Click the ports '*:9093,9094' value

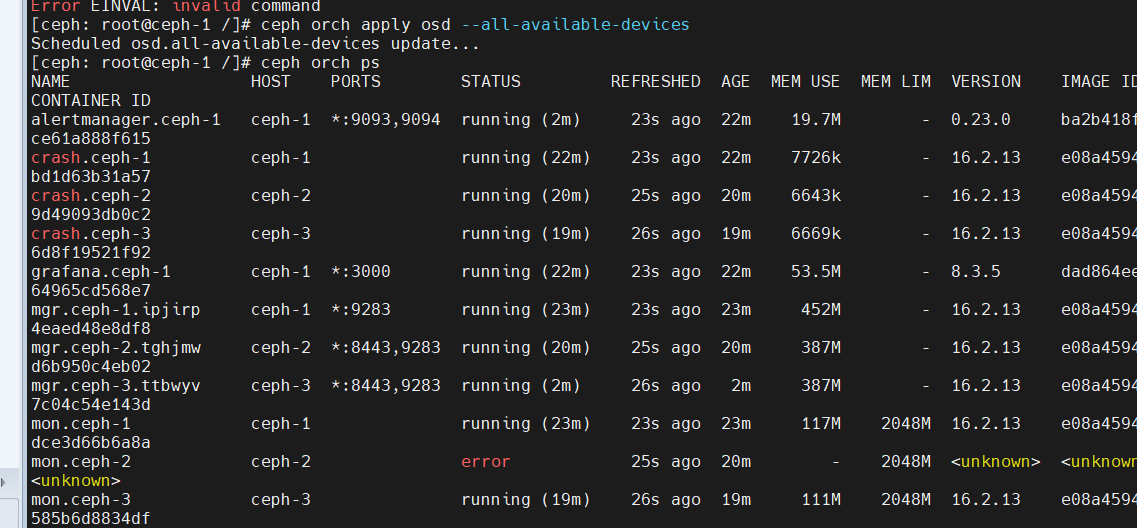coord(386,119)
